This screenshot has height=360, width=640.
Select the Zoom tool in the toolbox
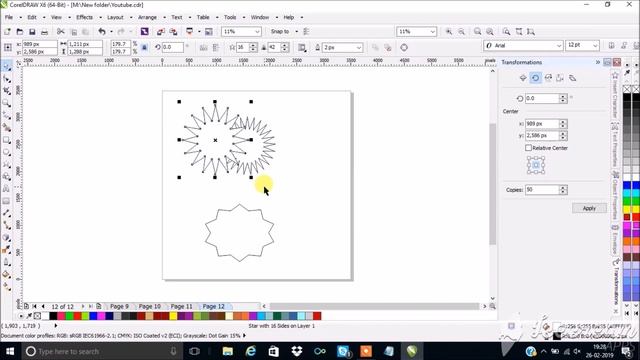7,103
